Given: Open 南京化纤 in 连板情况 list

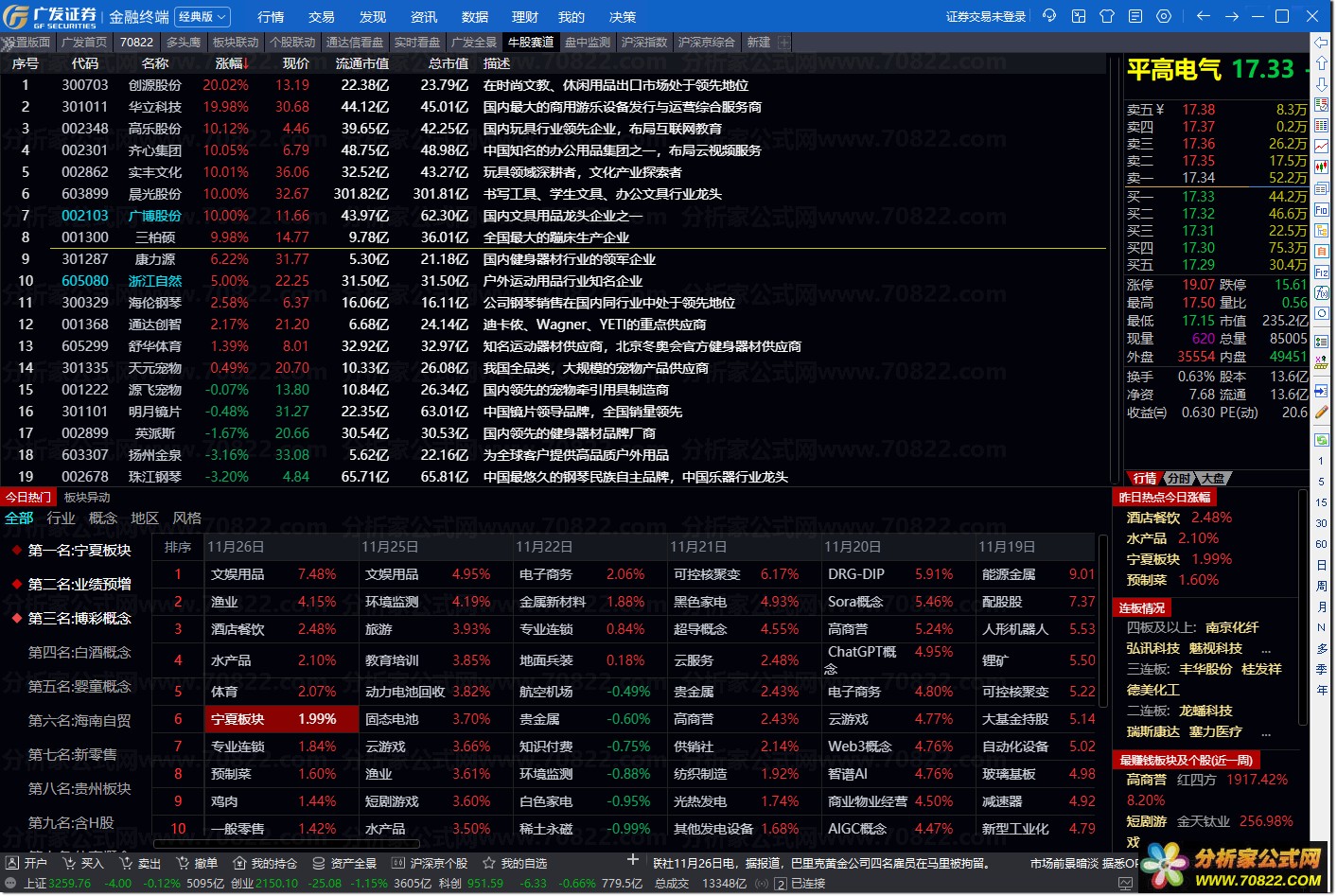Looking at the screenshot, I should point(1232,627).
